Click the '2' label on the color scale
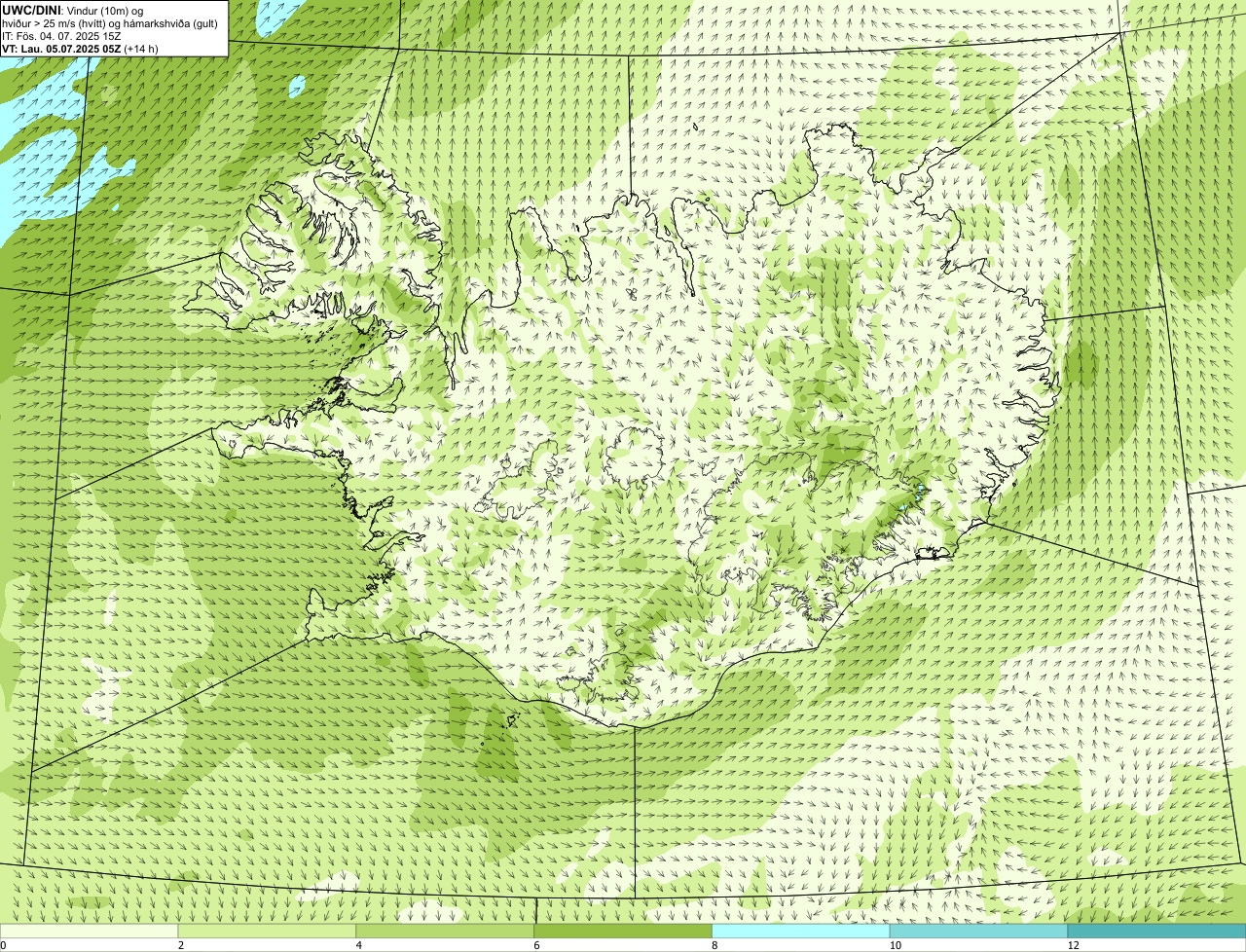 click(181, 945)
